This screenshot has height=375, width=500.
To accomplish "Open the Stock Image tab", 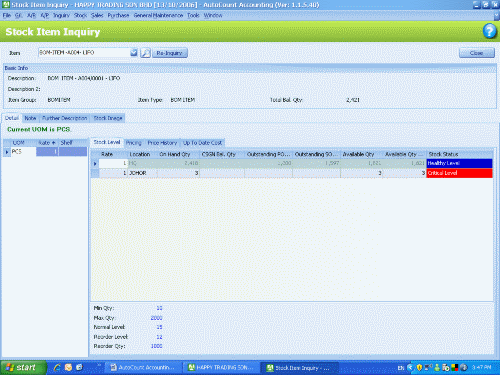I will tap(108, 118).
